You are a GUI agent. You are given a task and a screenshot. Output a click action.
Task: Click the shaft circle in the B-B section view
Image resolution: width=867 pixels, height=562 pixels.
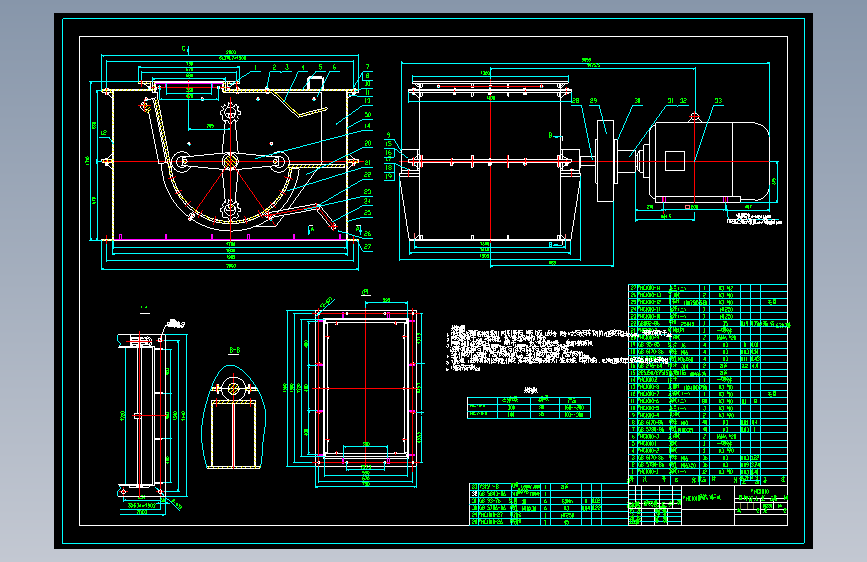point(234,388)
